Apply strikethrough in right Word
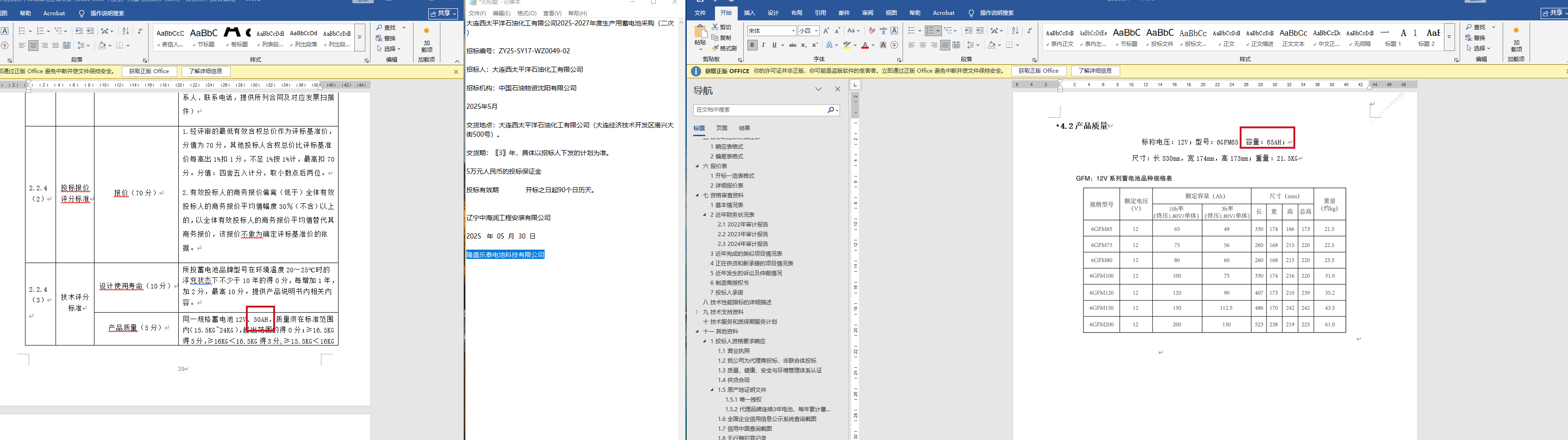The height and width of the screenshot is (440, 1568). 792,45
